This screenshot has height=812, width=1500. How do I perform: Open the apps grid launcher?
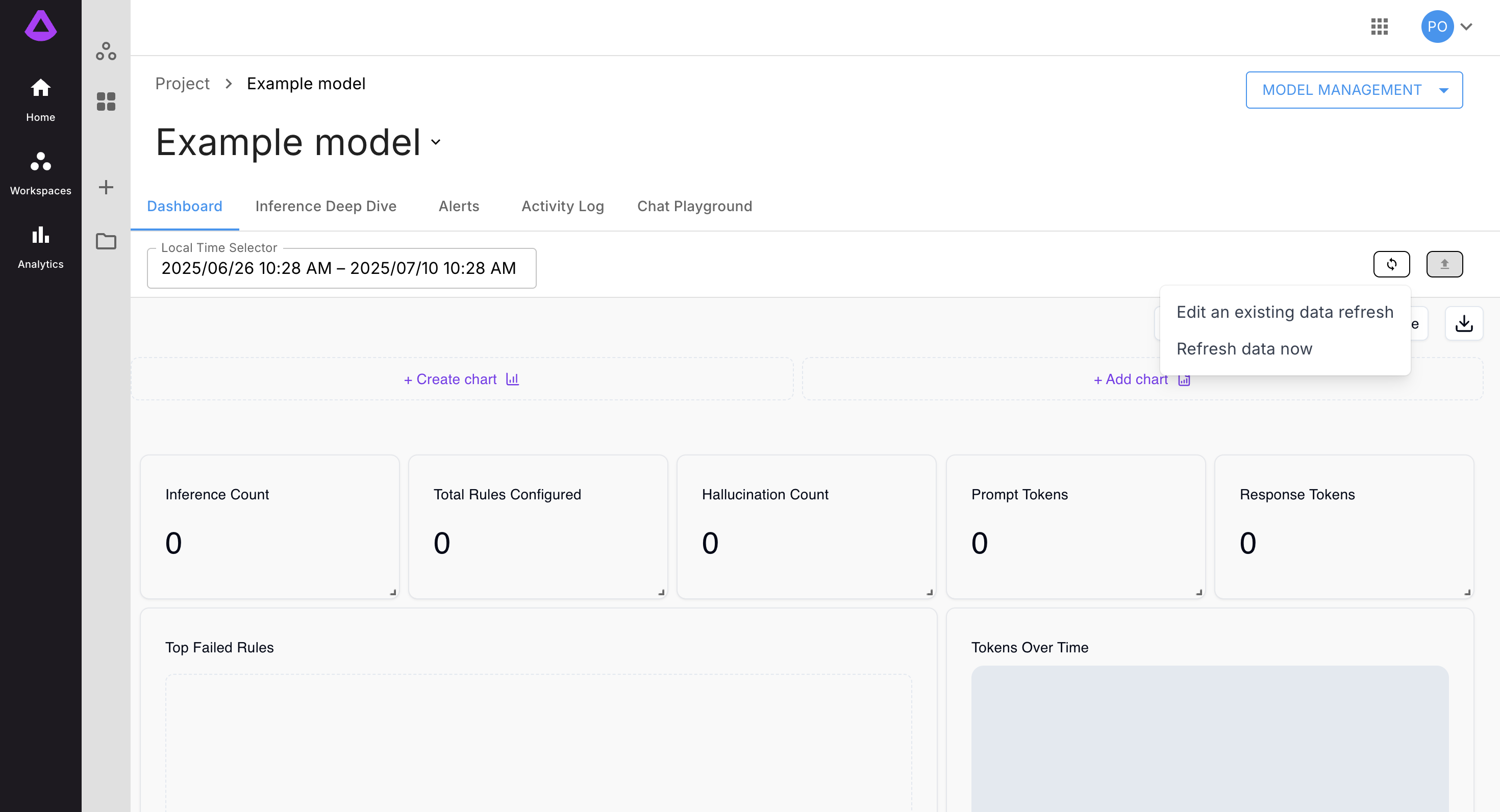pos(1380,27)
